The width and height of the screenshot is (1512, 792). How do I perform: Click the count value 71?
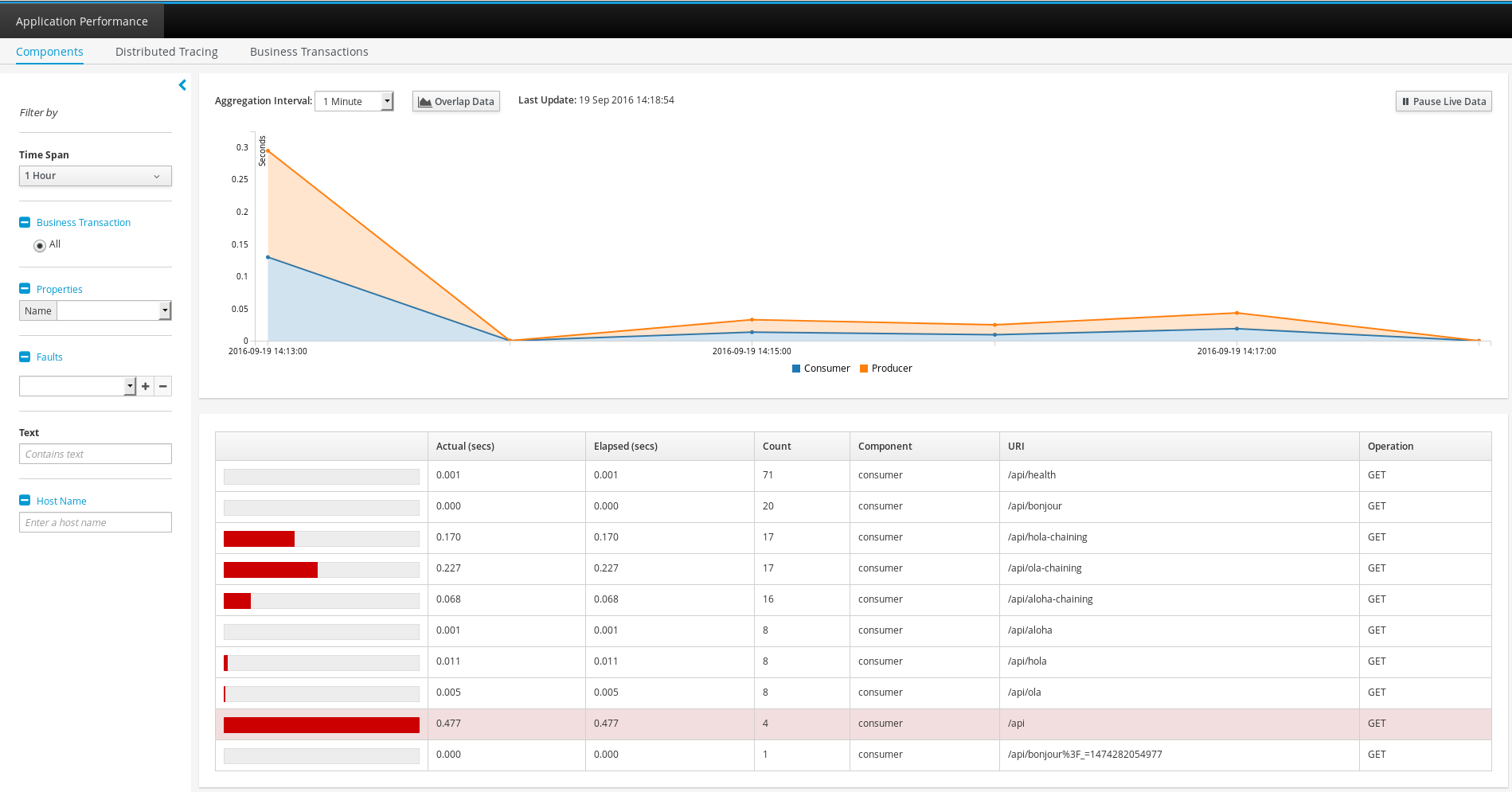(x=768, y=475)
